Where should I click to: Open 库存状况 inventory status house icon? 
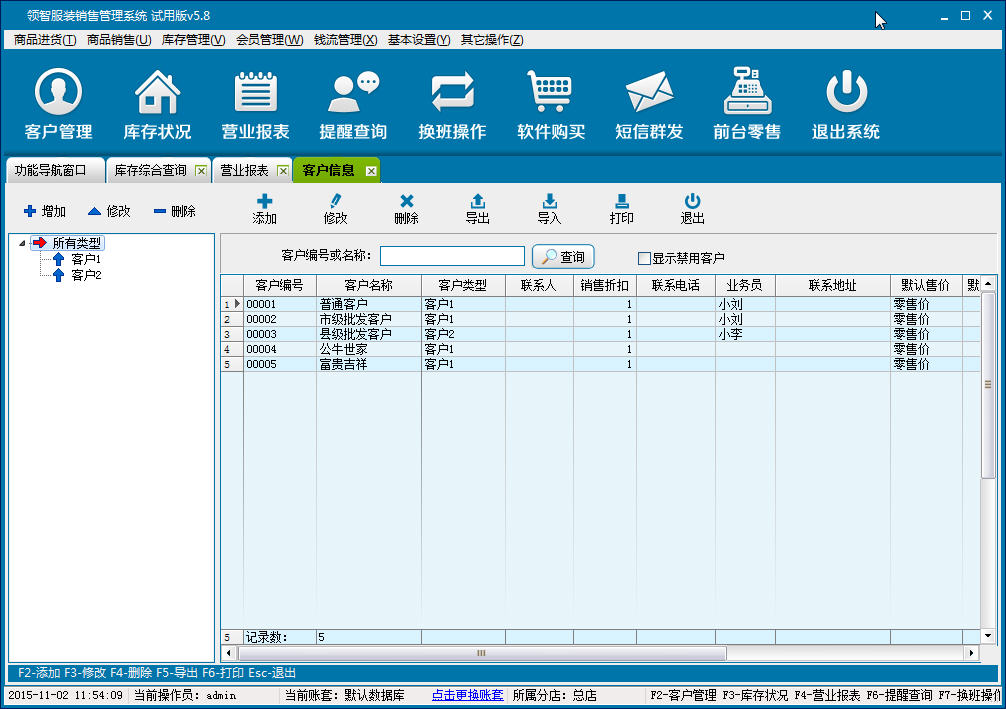pos(157,105)
